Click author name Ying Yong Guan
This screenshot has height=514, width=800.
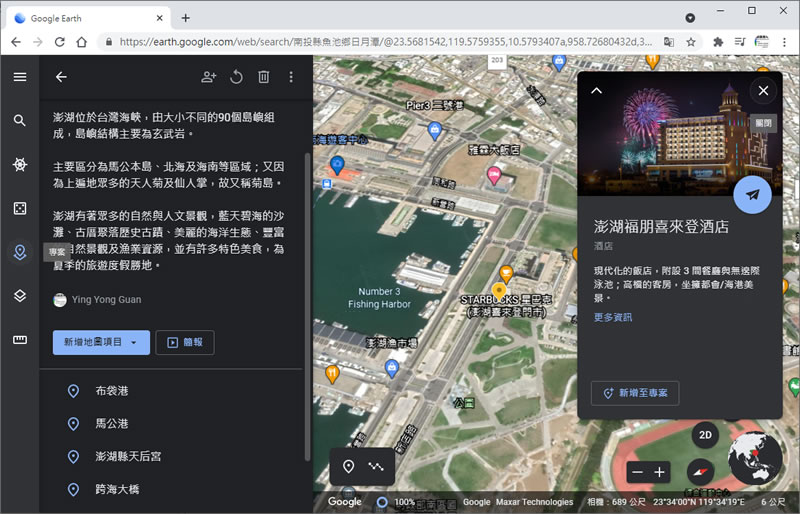click(x=106, y=300)
